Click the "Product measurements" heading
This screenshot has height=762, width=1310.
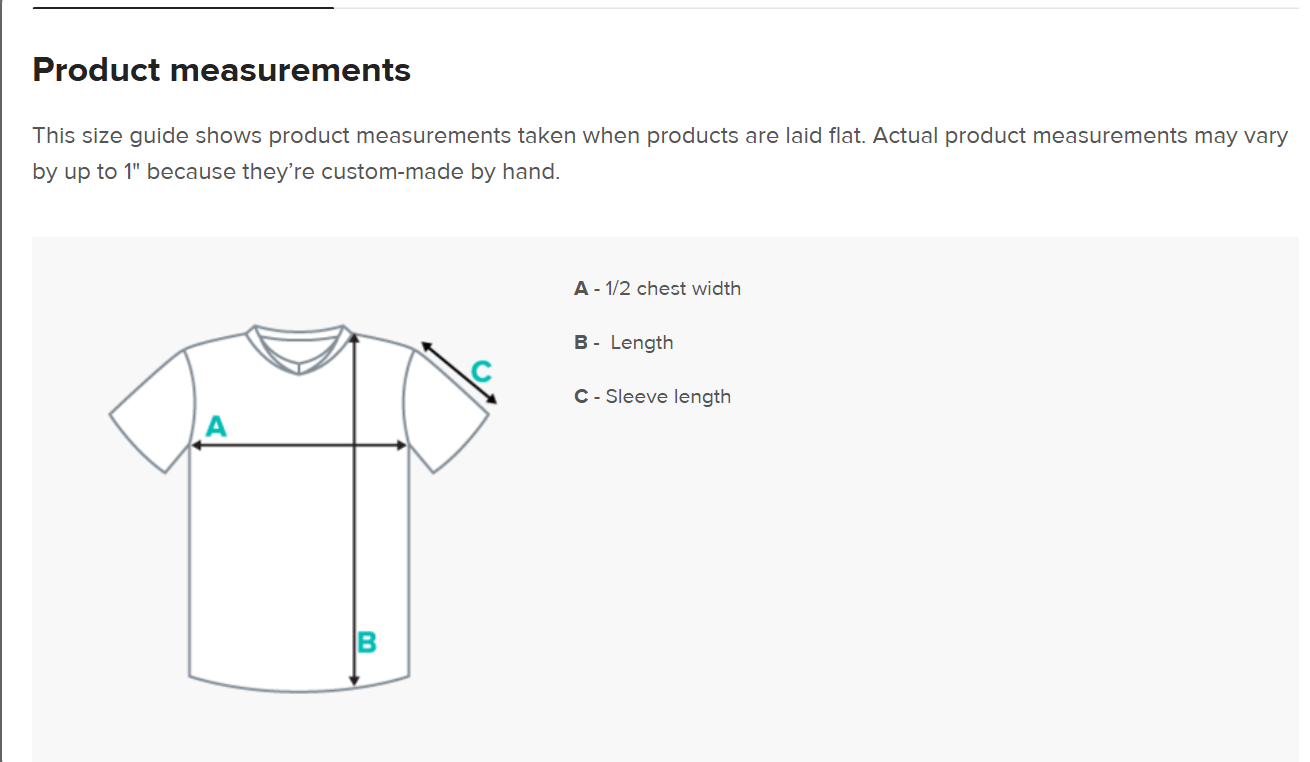[221, 70]
